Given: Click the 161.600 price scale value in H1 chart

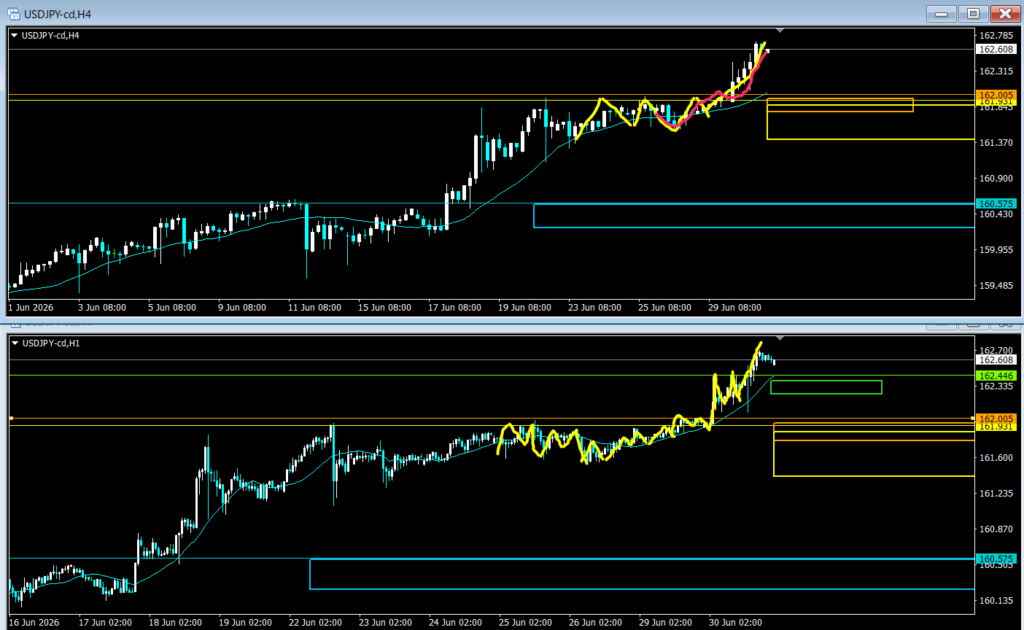Looking at the screenshot, I should point(997,458).
